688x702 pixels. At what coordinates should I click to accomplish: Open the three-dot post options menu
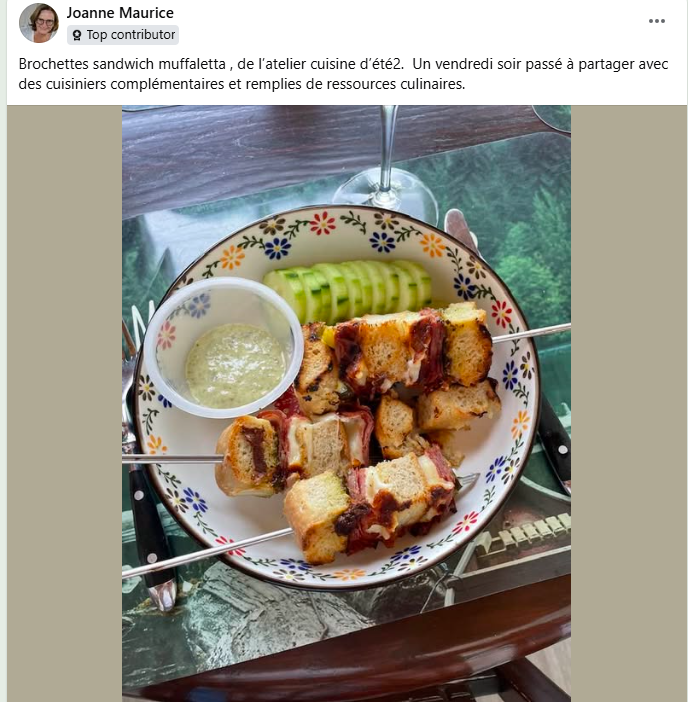coord(656,21)
